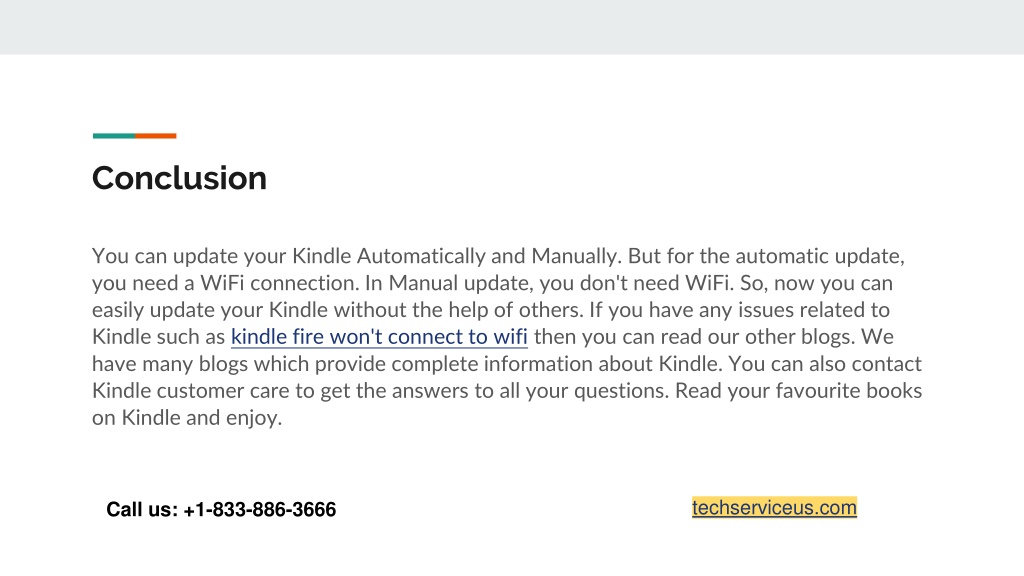Screen dimensions: 1024x576
Task: Click the "Call us:" label
Action: pyautogui.click(x=142, y=509)
